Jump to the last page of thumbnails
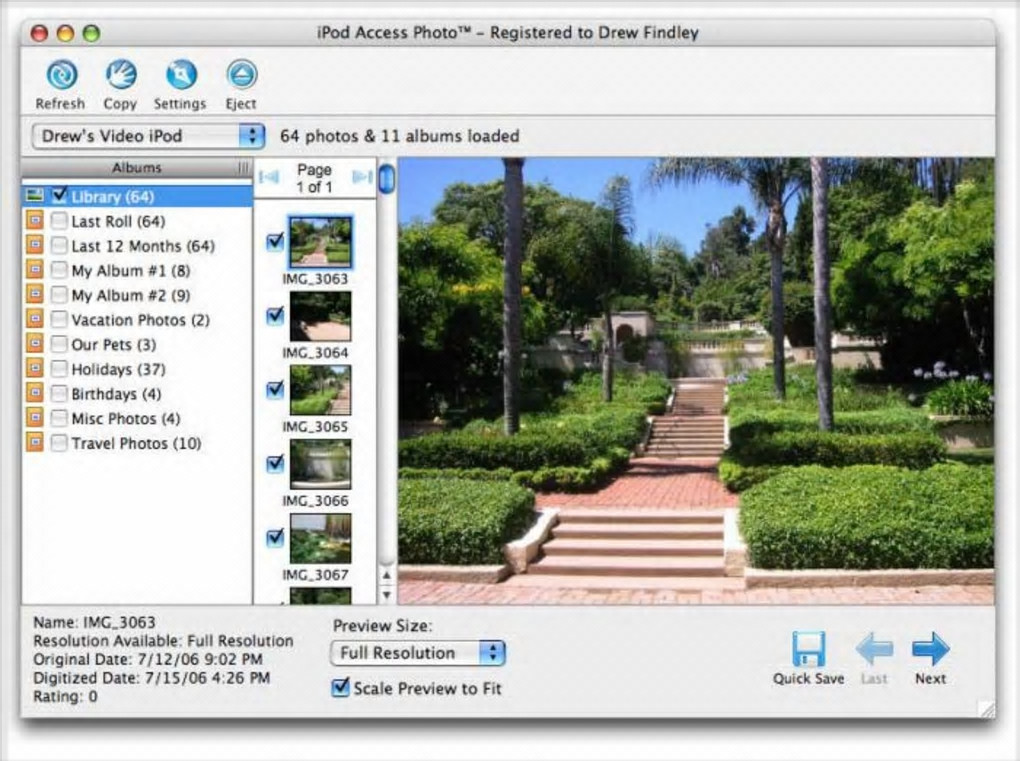This screenshot has width=1020, height=761. [362, 176]
